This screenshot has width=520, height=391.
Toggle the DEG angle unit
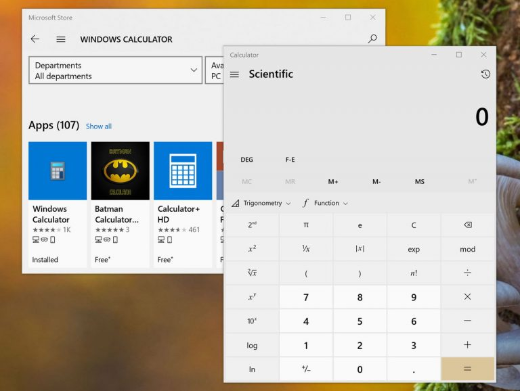point(247,160)
